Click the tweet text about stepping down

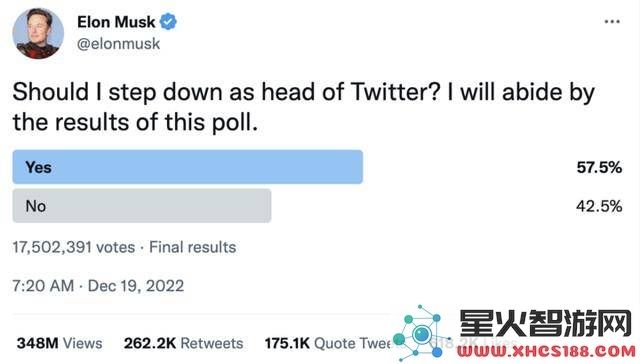[303, 107]
